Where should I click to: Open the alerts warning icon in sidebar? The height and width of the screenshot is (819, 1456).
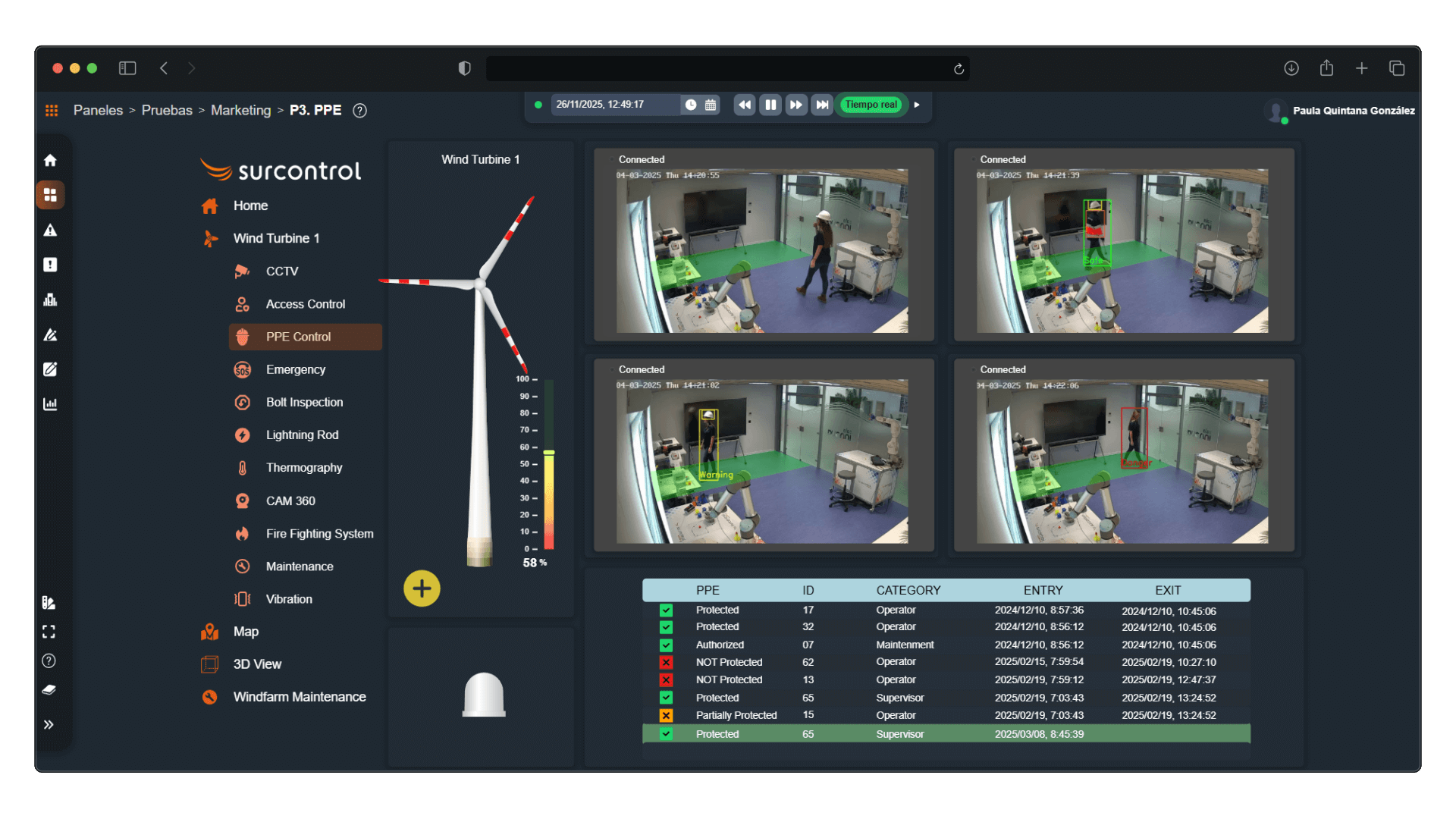[x=50, y=230]
